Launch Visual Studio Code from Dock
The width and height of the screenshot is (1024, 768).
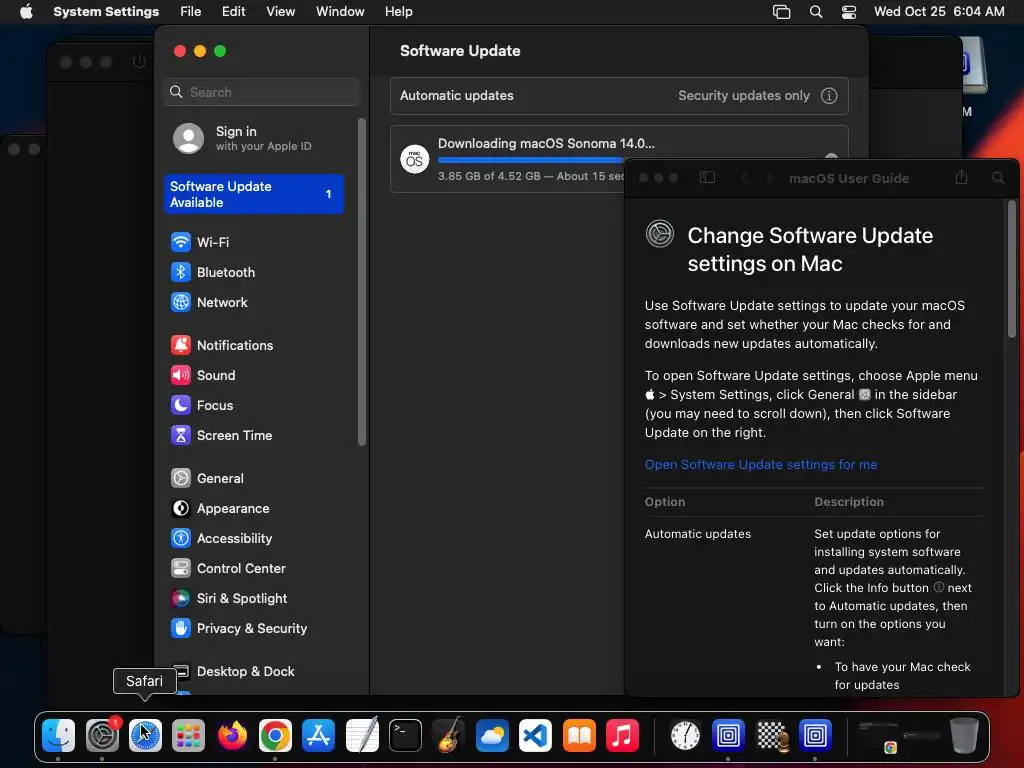click(x=536, y=735)
